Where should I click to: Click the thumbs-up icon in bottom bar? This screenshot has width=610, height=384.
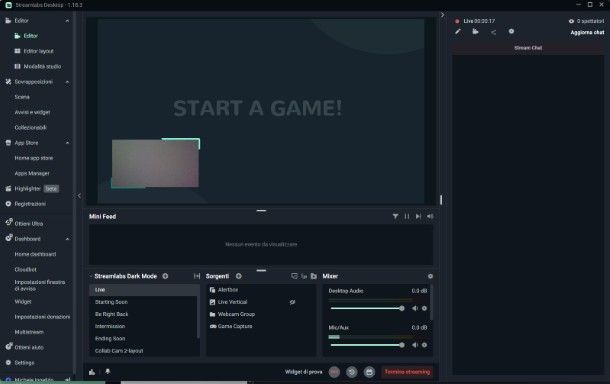point(92,372)
